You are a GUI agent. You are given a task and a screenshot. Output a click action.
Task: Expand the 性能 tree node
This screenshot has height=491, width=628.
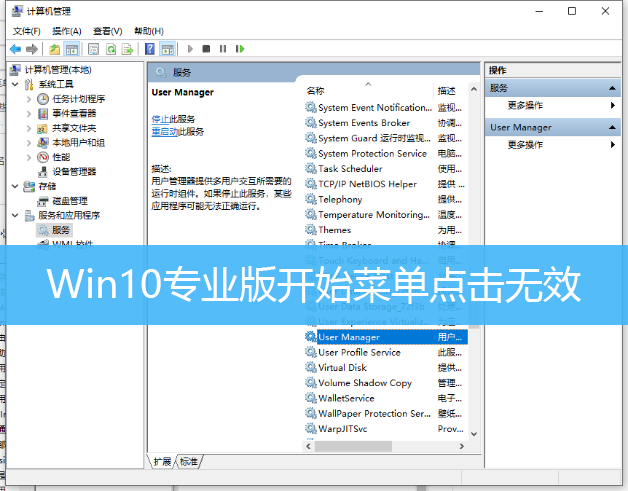(x=29, y=157)
